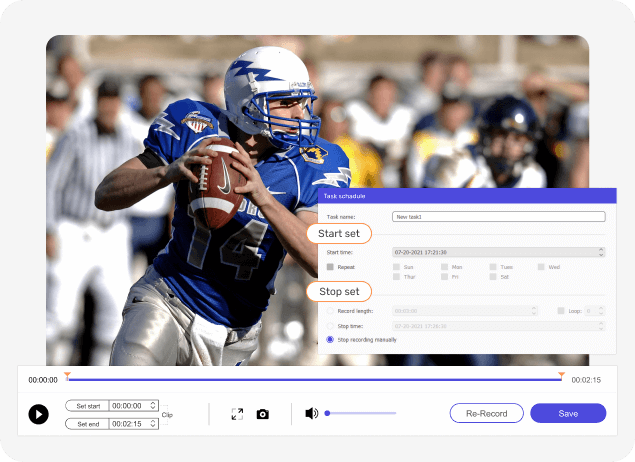635x462 pixels.
Task: Click the Set end button
Action: tap(87, 424)
